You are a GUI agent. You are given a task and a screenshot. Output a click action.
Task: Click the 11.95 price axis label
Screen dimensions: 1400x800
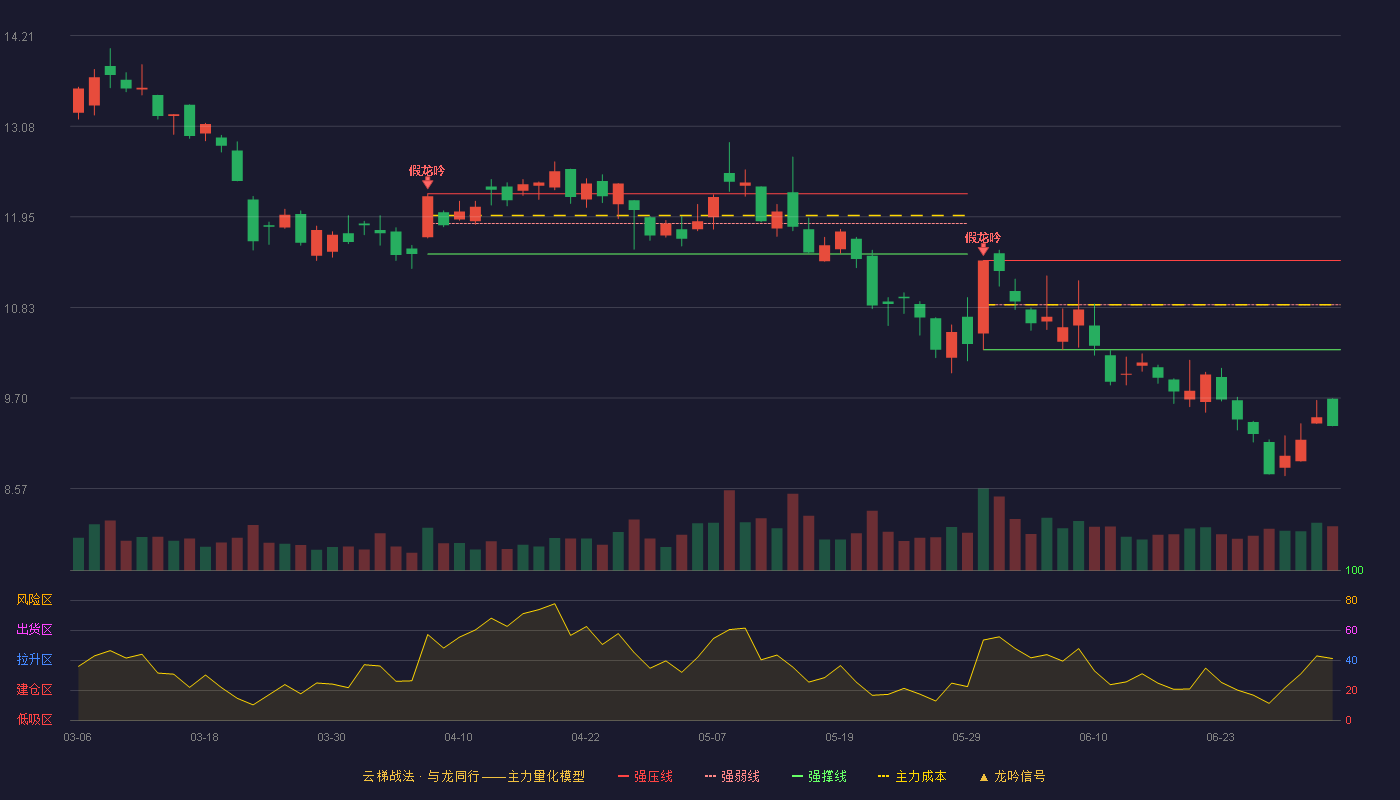click(x=19, y=218)
